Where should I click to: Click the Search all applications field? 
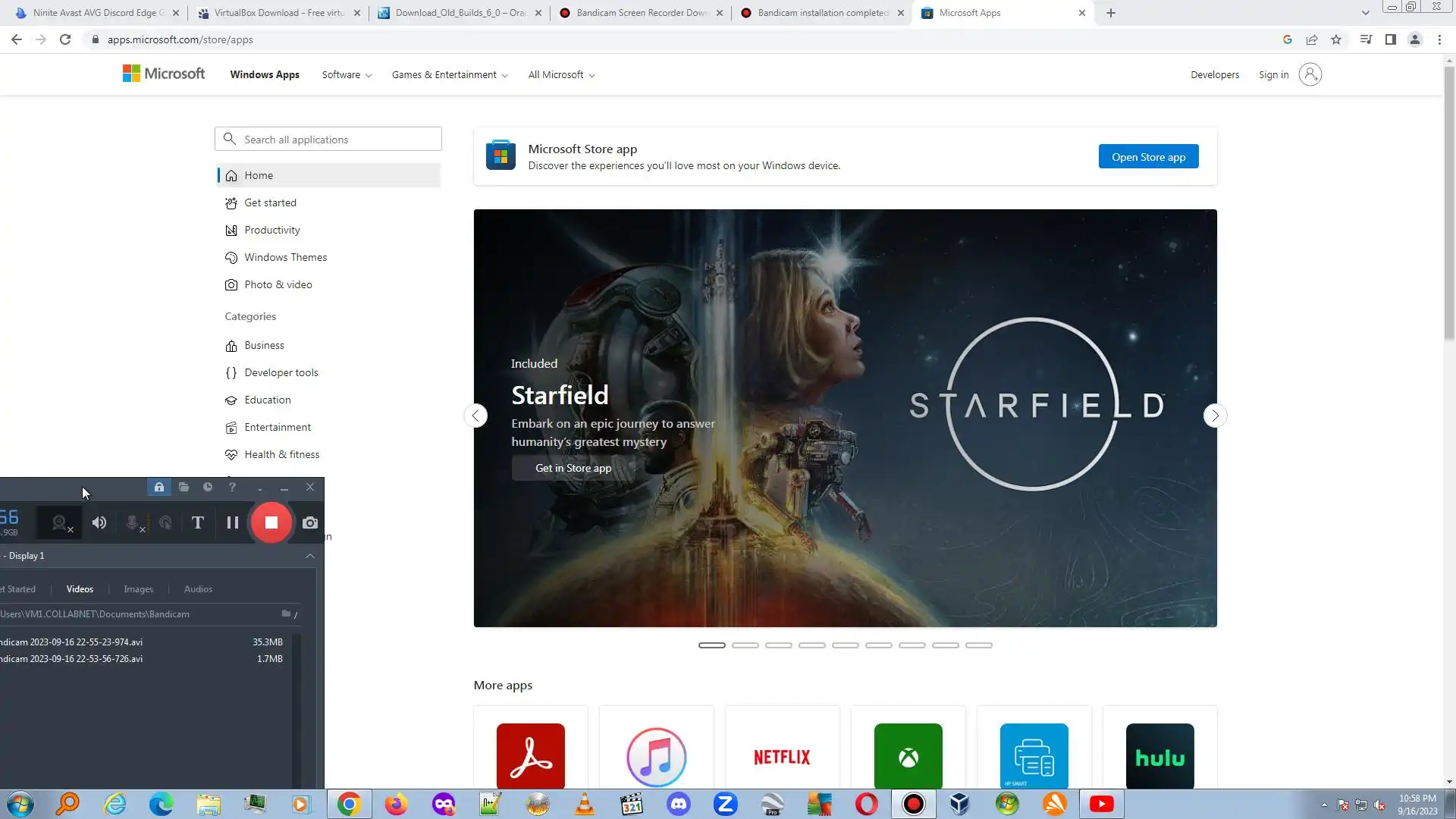[x=337, y=140]
